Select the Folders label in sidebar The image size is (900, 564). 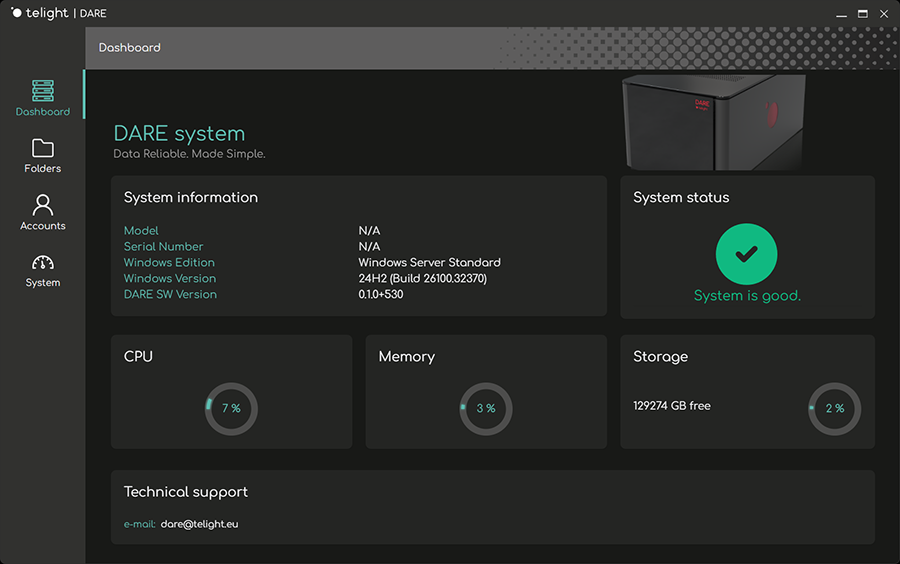point(42,169)
